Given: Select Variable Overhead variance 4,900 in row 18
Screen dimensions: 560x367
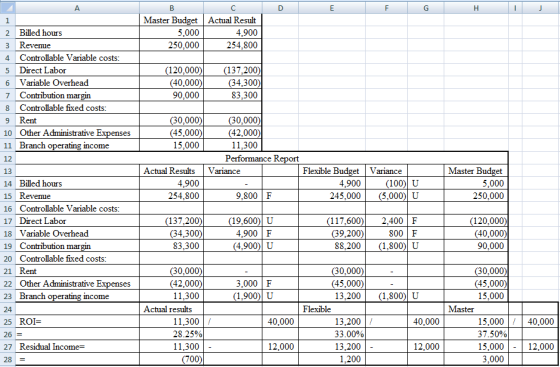Looking at the screenshot, I should click(x=233, y=233).
